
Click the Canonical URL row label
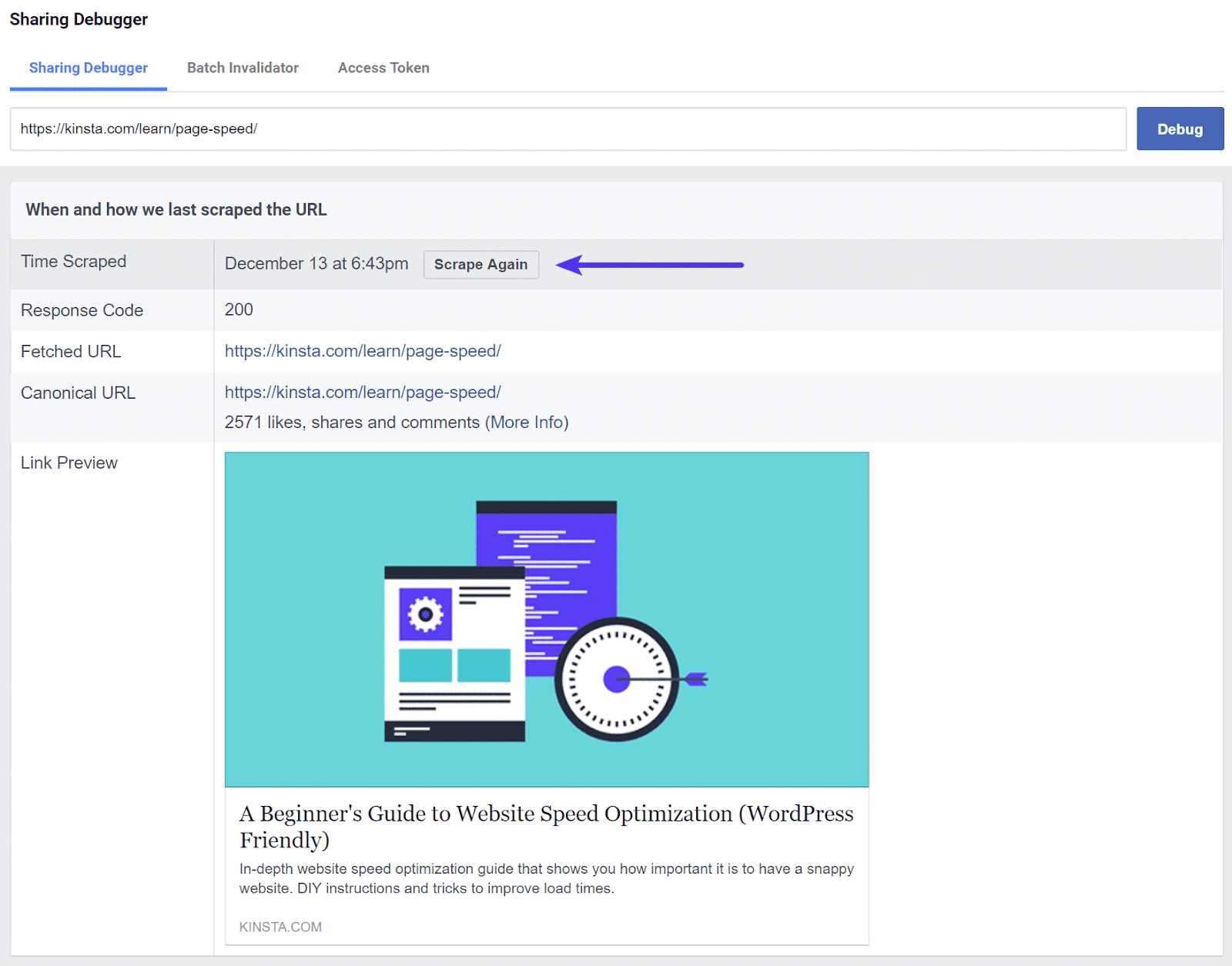[77, 393]
